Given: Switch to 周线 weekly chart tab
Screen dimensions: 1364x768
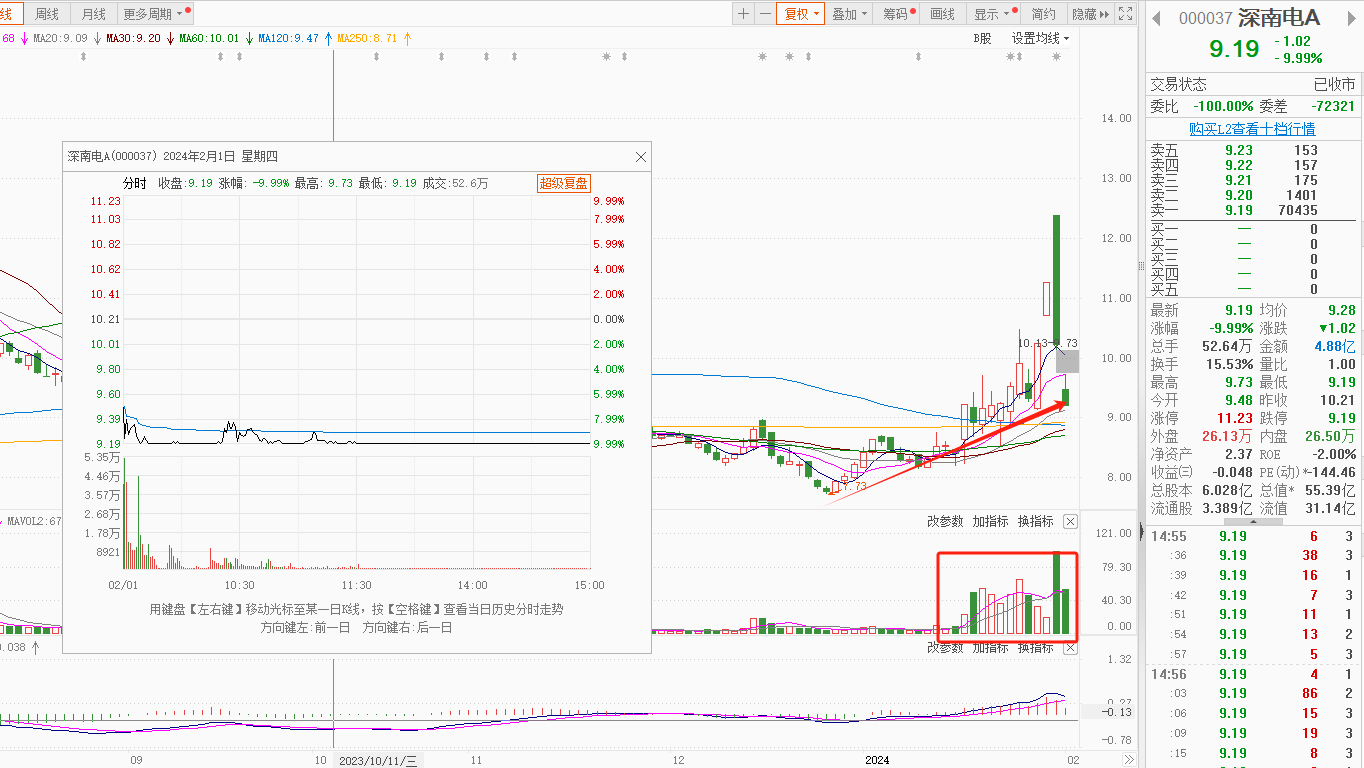Looking at the screenshot, I should 47,14.
